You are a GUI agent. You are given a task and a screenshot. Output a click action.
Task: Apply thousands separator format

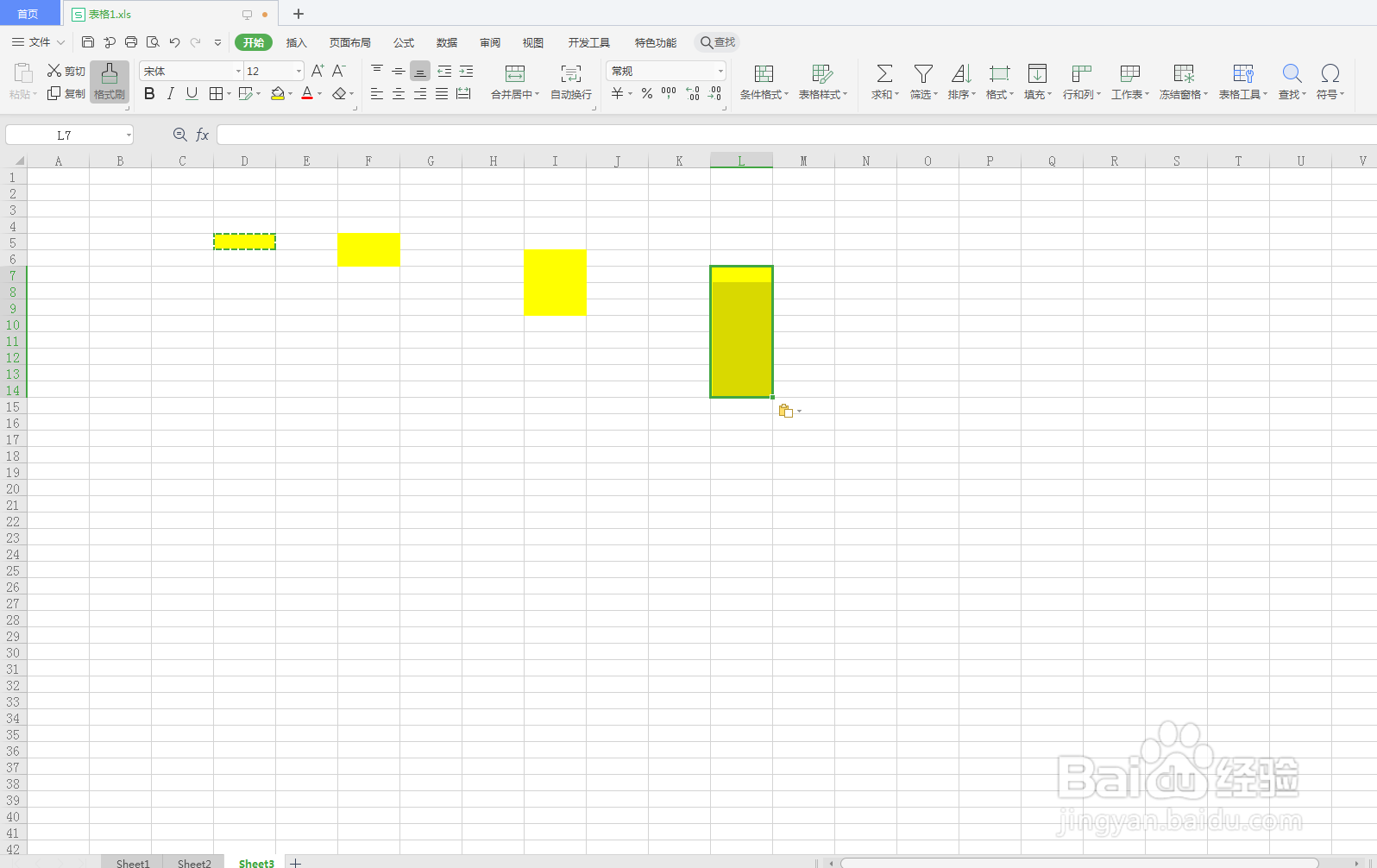(669, 93)
